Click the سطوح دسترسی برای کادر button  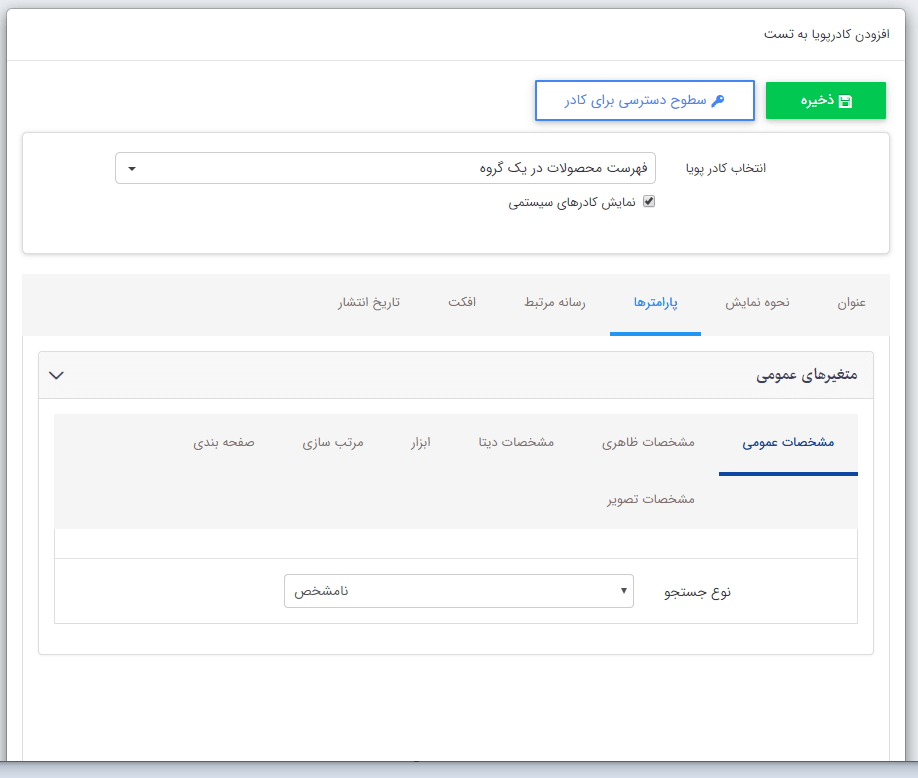tap(644, 100)
